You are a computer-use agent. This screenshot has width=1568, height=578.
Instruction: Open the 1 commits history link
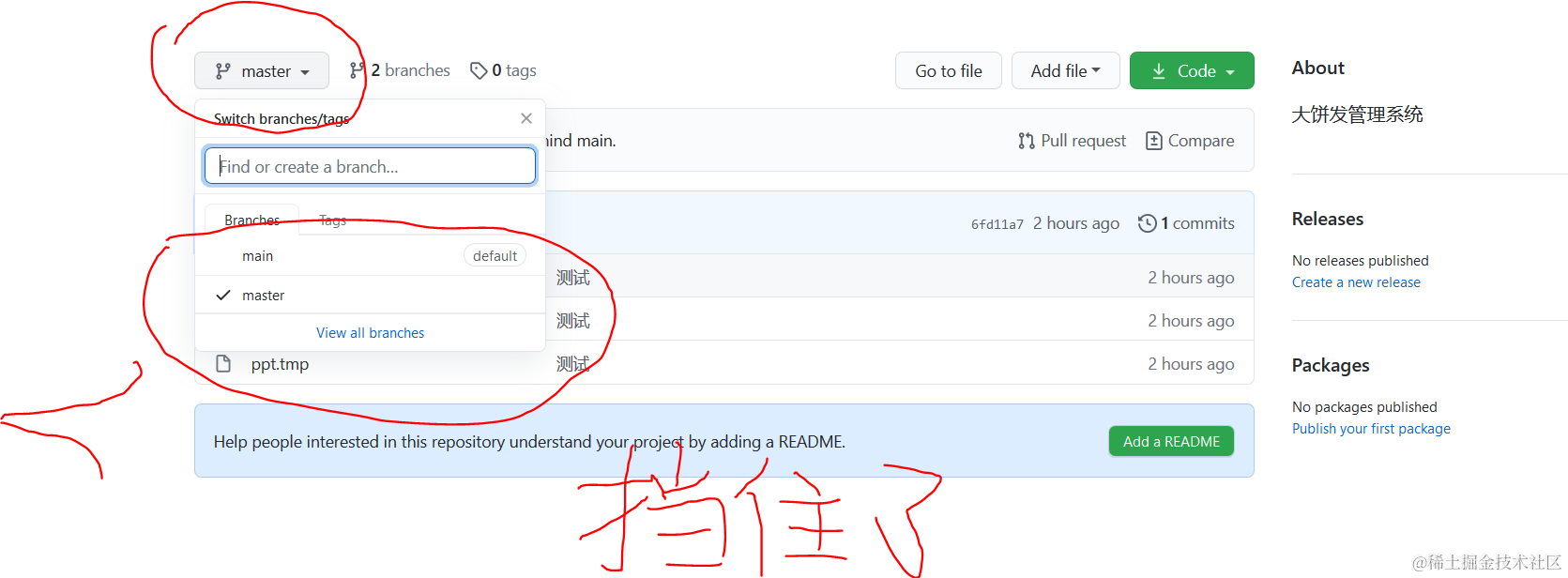(x=1186, y=223)
